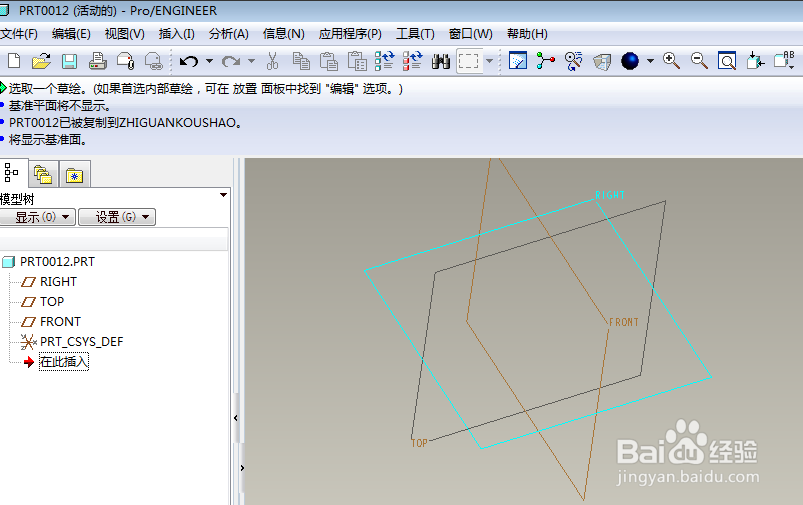Click the Print icon
Image resolution: width=803 pixels, height=505 pixels.
97,61
